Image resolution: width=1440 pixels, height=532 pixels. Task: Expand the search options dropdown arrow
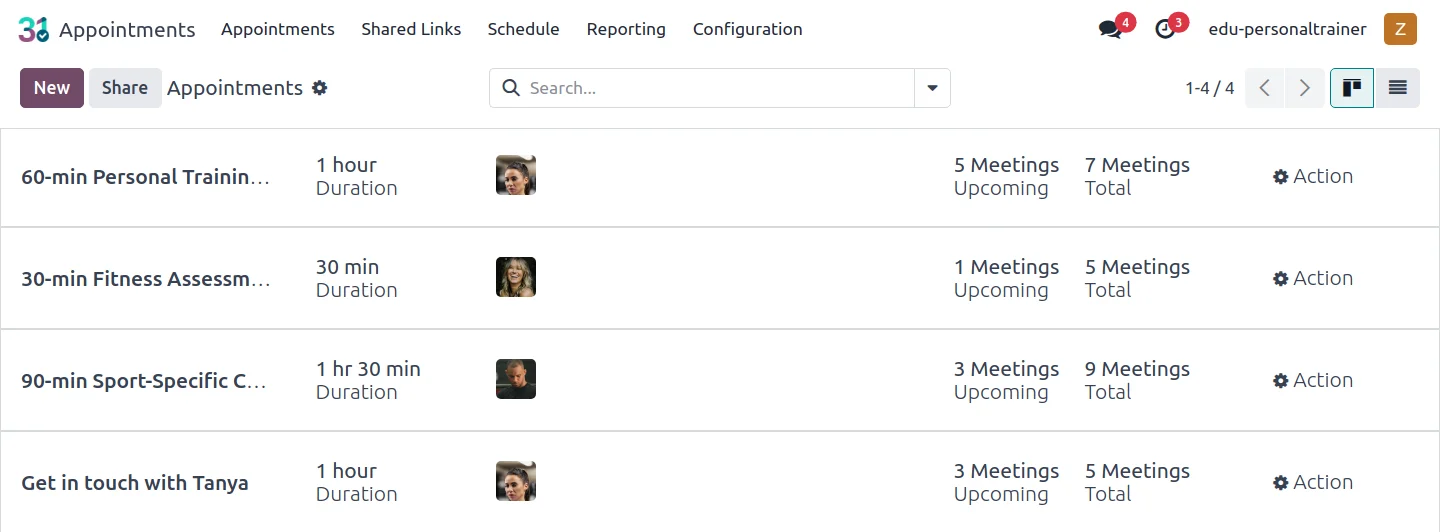point(932,88)
